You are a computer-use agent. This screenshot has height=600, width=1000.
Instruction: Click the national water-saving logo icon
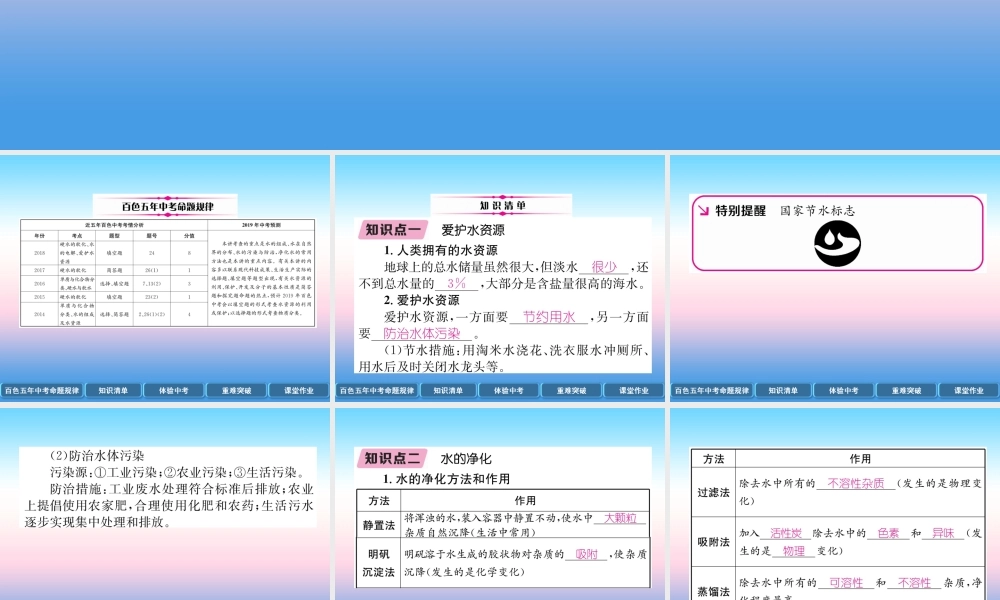coord(837,244)
